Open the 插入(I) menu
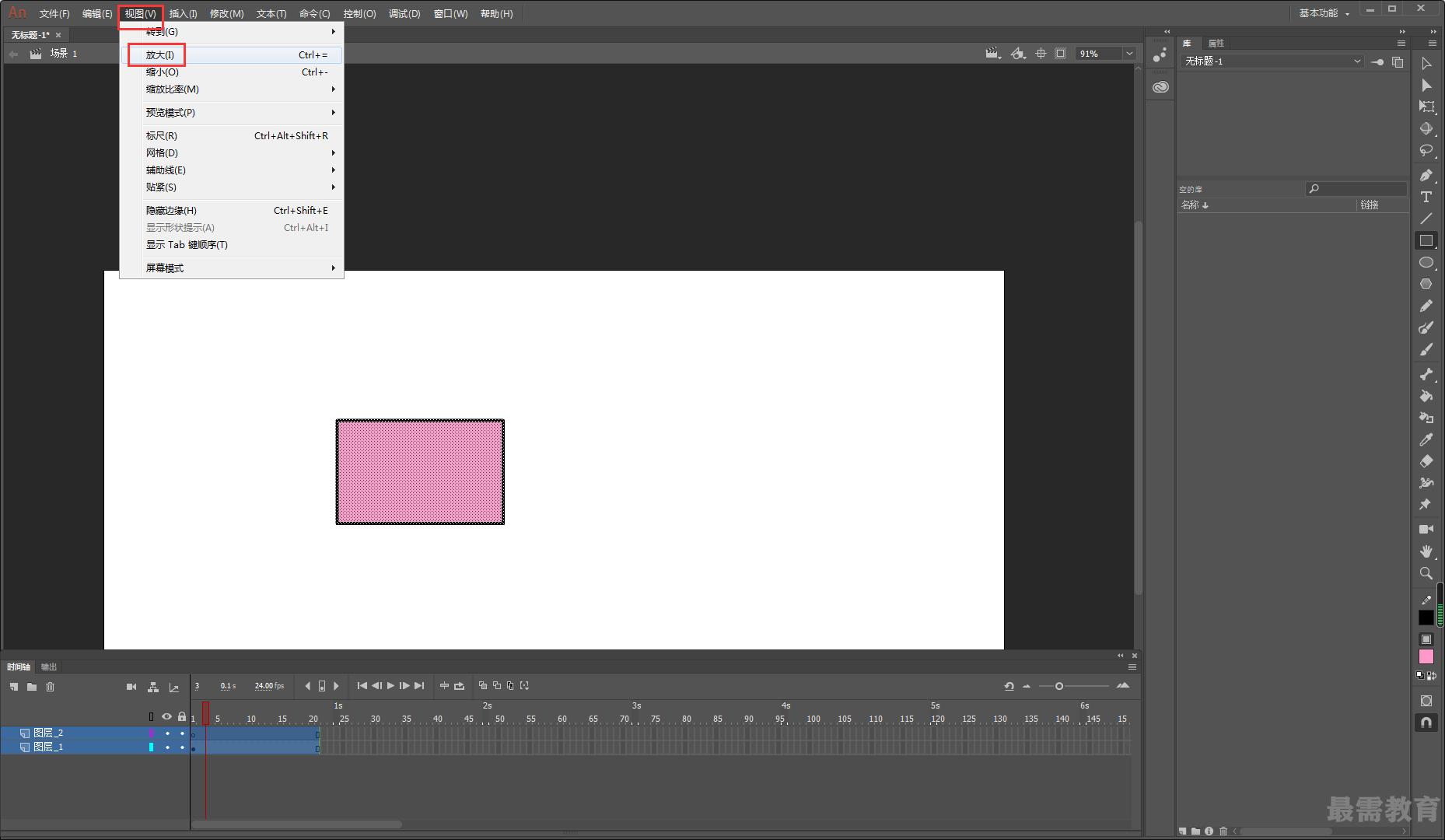This screenshot has width=1445, height=840. point(183,14)
